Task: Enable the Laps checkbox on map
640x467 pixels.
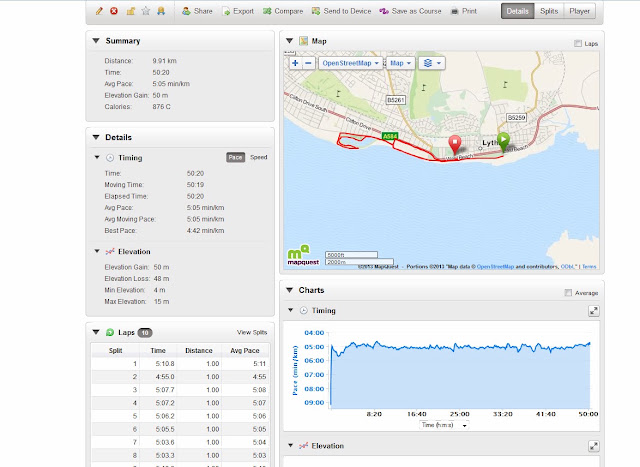Action: point(578,43)
